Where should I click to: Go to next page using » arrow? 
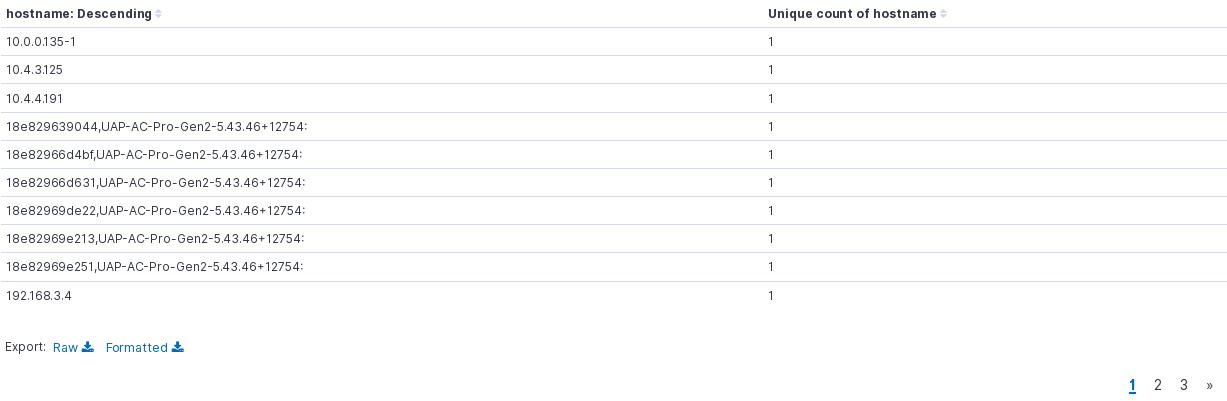[1210, 385]
